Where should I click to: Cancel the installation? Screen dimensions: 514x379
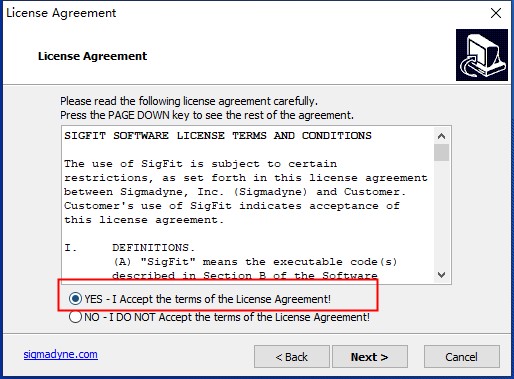tap(462, 357)
